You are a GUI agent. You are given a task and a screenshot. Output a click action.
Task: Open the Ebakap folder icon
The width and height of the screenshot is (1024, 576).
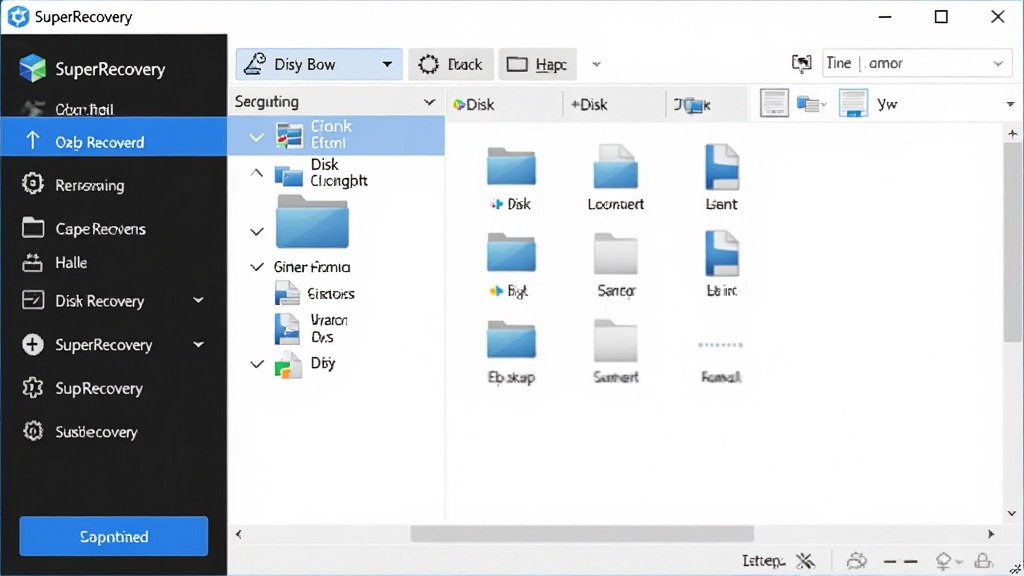click(x=511, y=339)
